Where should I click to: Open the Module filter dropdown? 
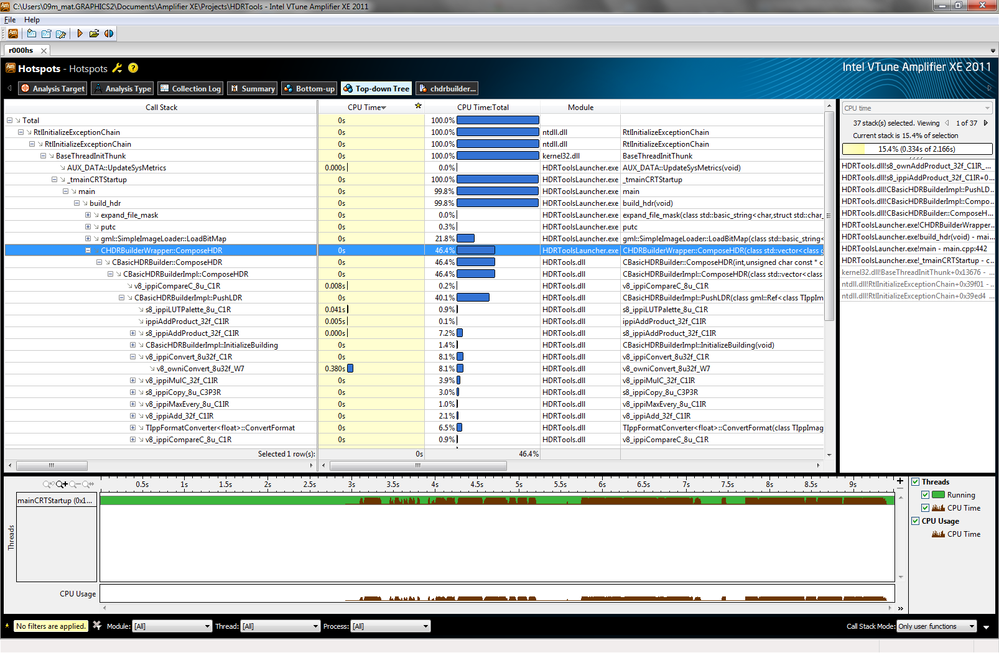171,626
